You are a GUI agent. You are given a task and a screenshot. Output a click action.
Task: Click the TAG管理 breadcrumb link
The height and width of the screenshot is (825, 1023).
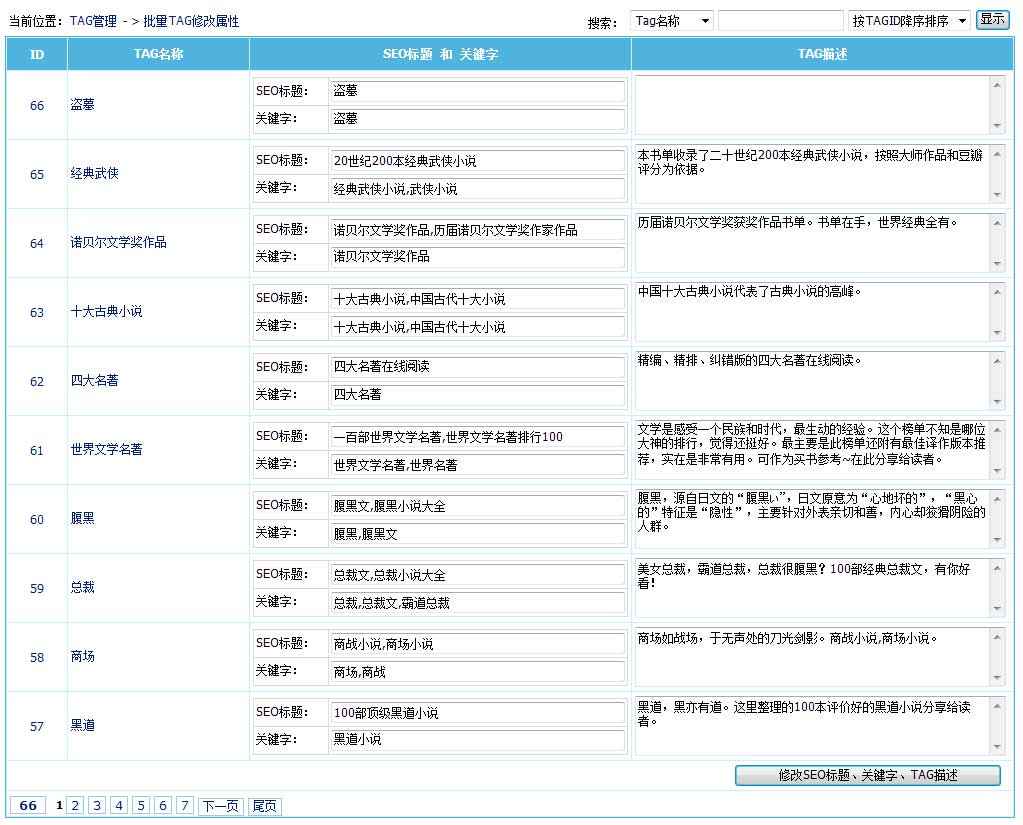(93, 21)
